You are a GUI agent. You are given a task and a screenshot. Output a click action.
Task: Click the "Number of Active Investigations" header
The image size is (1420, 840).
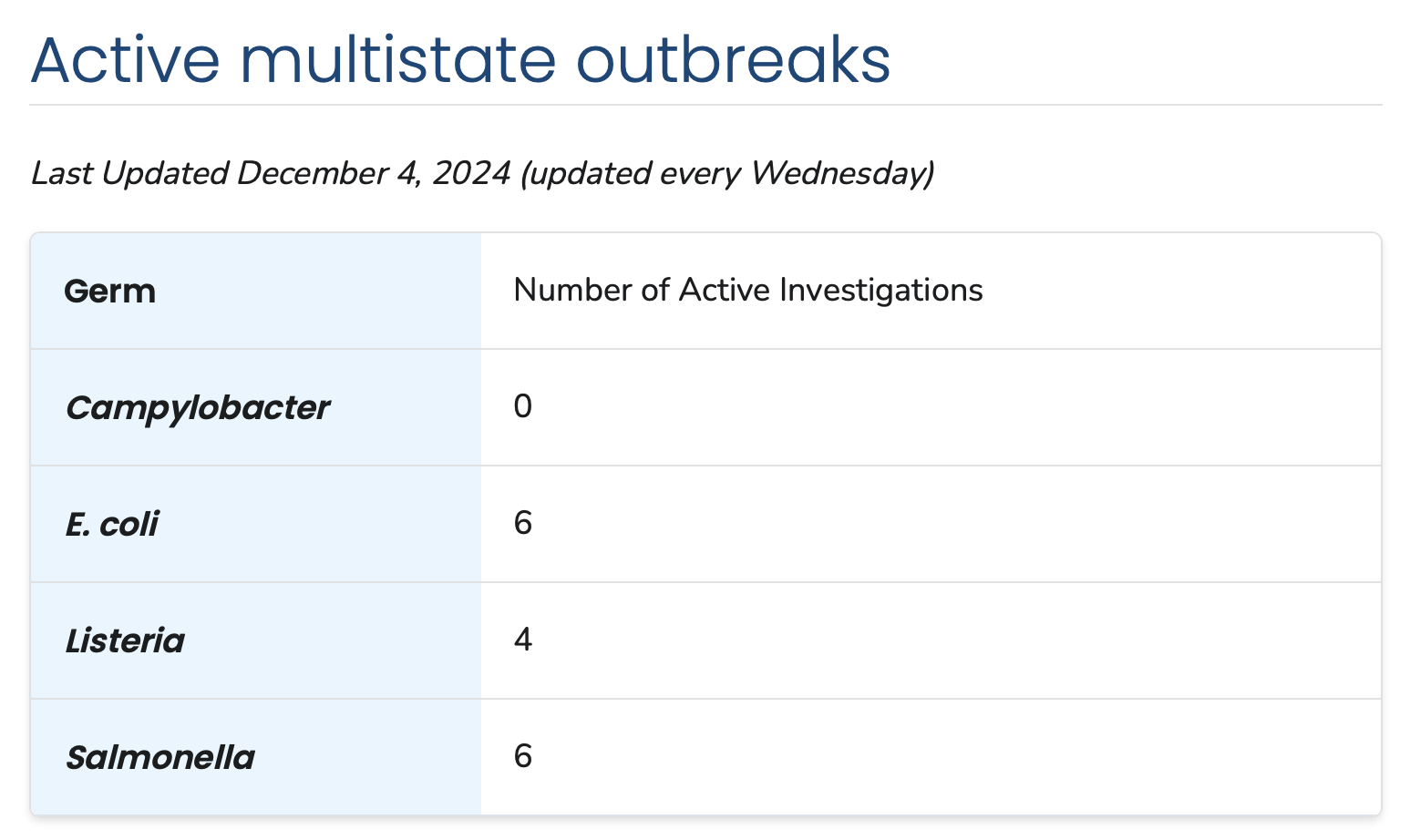click(x=748, y=290)
